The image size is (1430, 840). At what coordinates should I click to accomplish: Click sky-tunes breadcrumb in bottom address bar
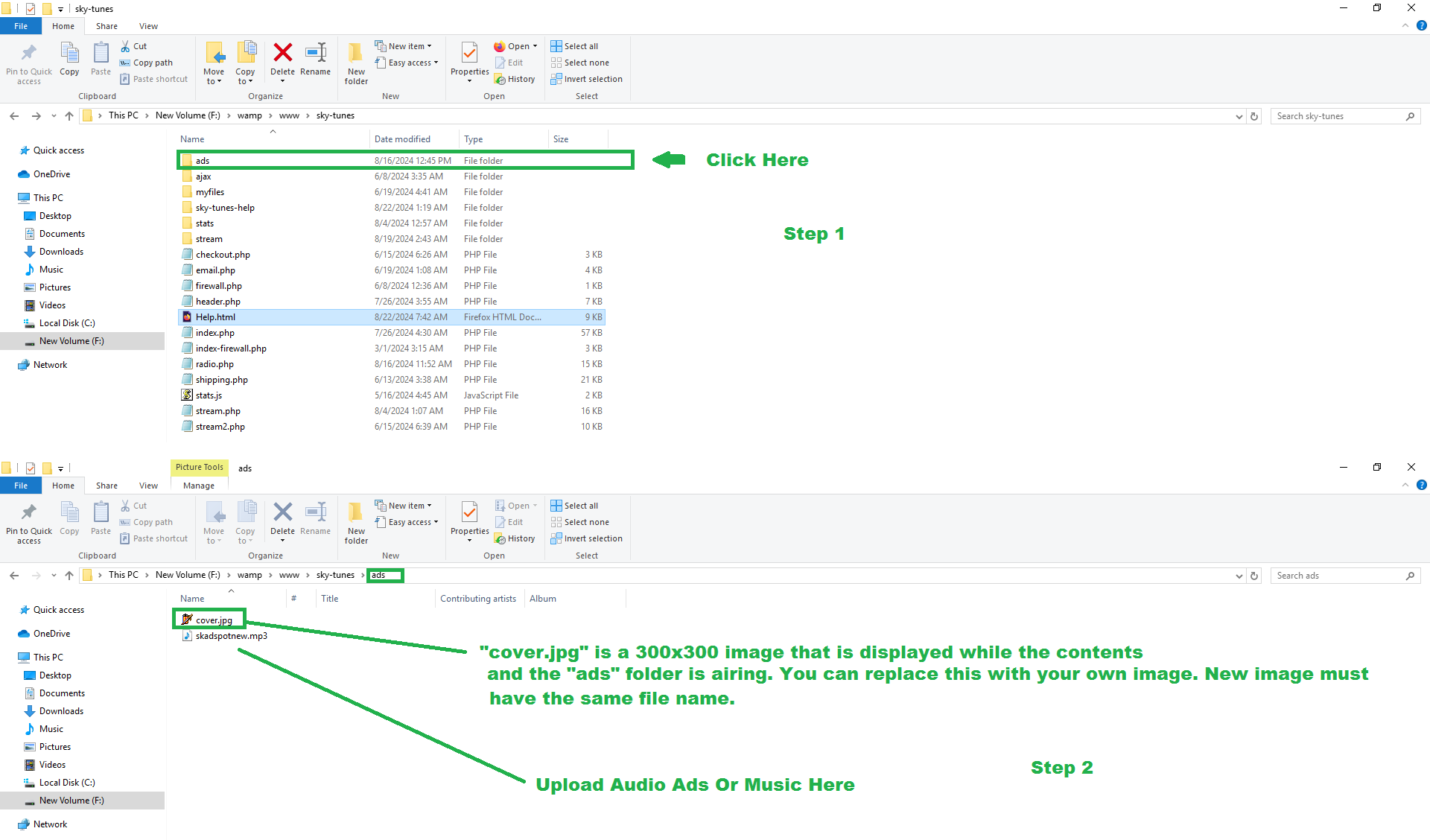pos(335,575)
